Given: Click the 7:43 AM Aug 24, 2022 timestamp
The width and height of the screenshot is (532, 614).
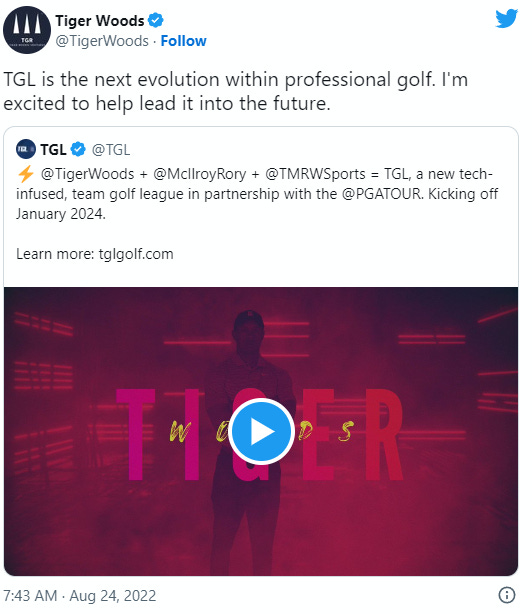Looking at the screenshot, I should [x=79, y=596].
